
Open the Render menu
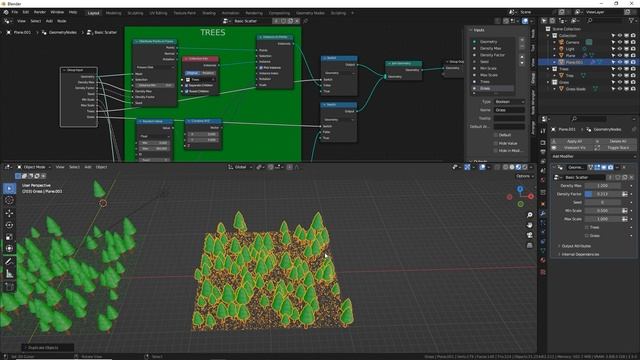40,13
